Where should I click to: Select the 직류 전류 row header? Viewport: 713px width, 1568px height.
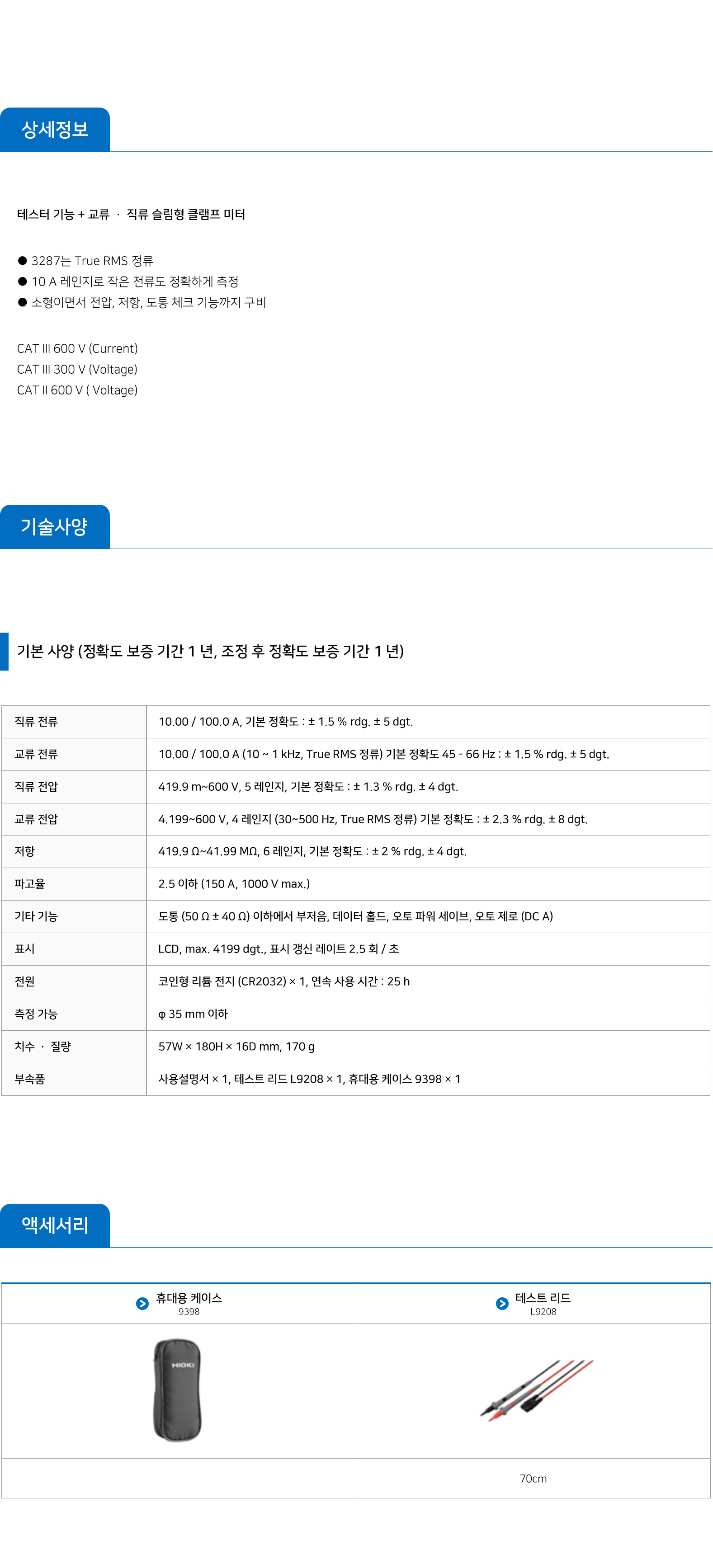(x=37, y=722)
